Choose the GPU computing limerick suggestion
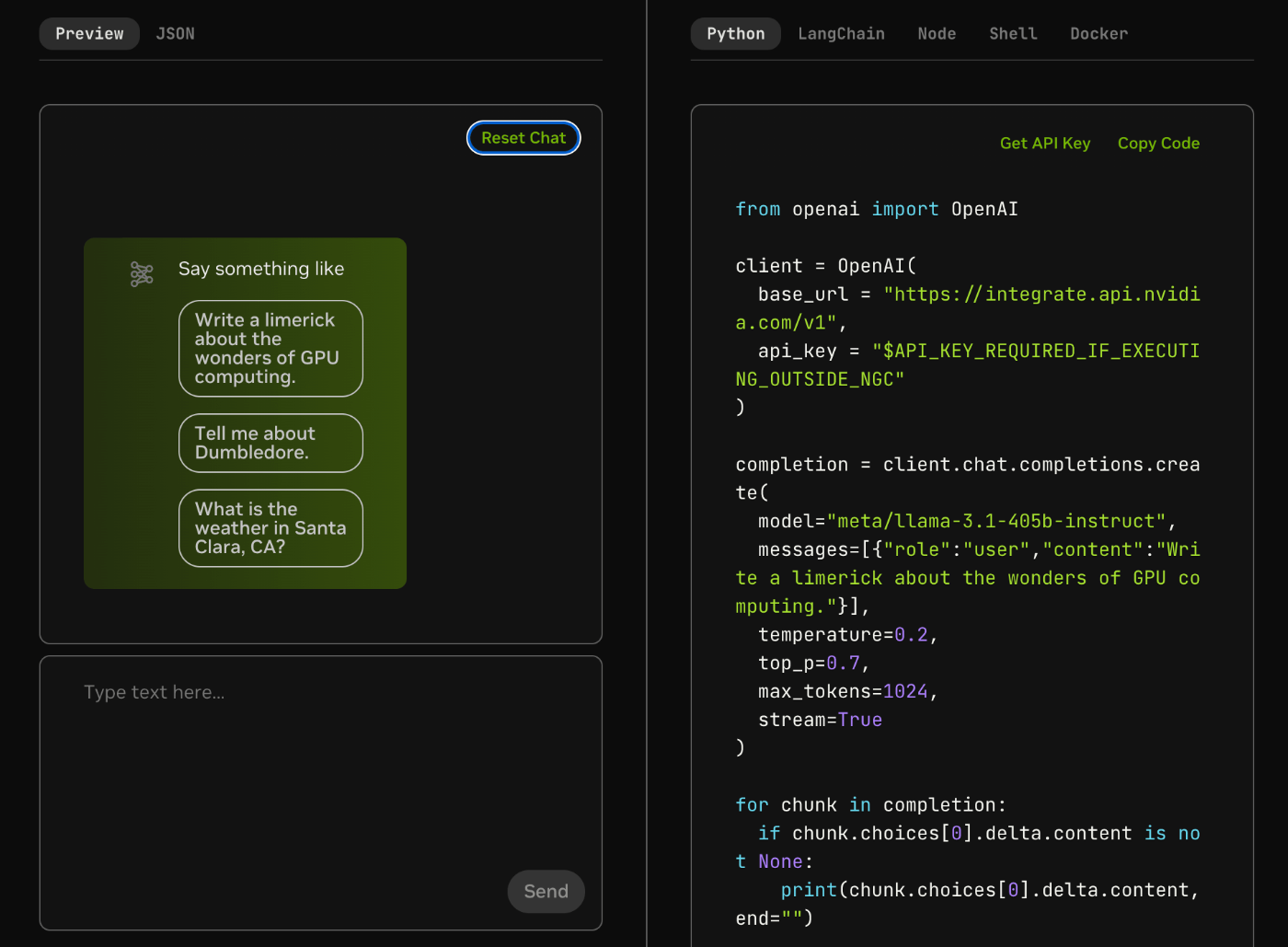This screenshot has height=947, width=1288. pyautogui.click(x=270, y=349)
